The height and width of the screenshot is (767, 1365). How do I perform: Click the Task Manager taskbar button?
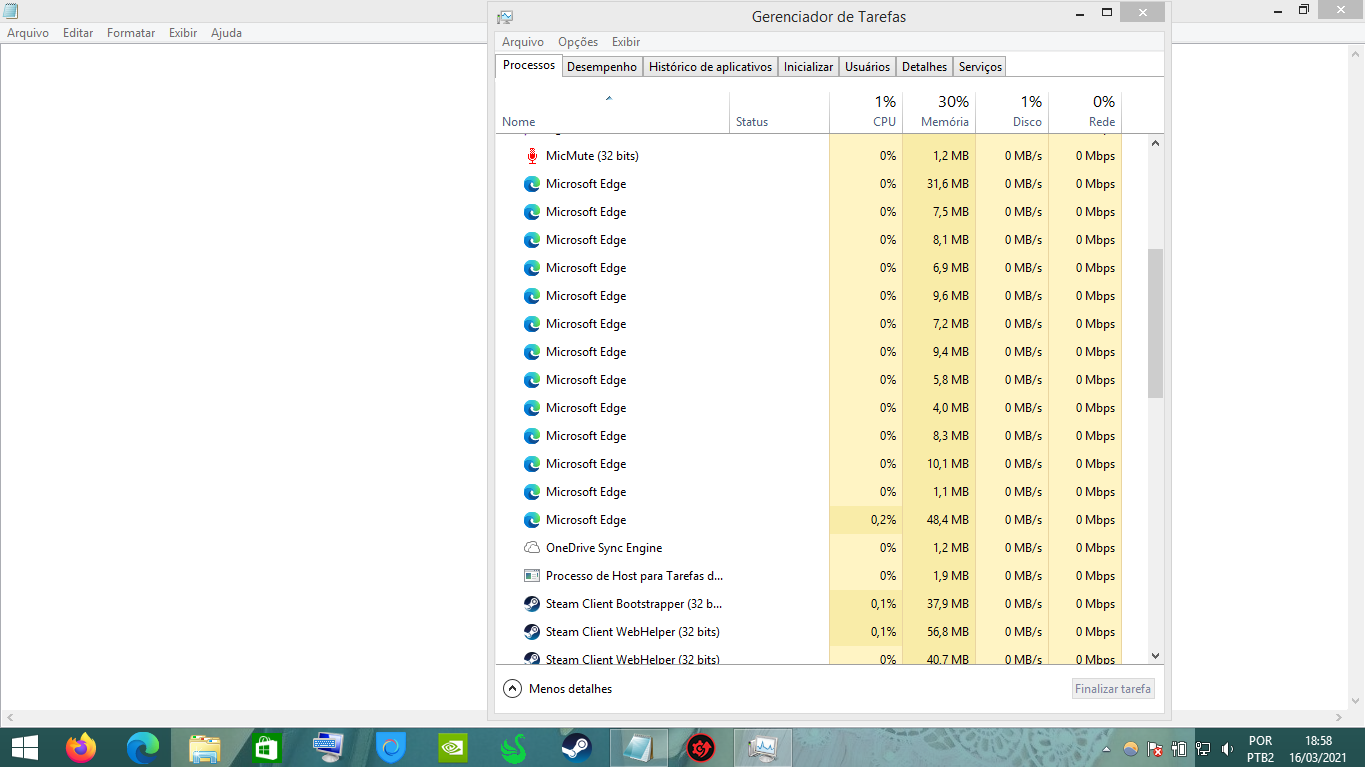[x=763, y=748]
